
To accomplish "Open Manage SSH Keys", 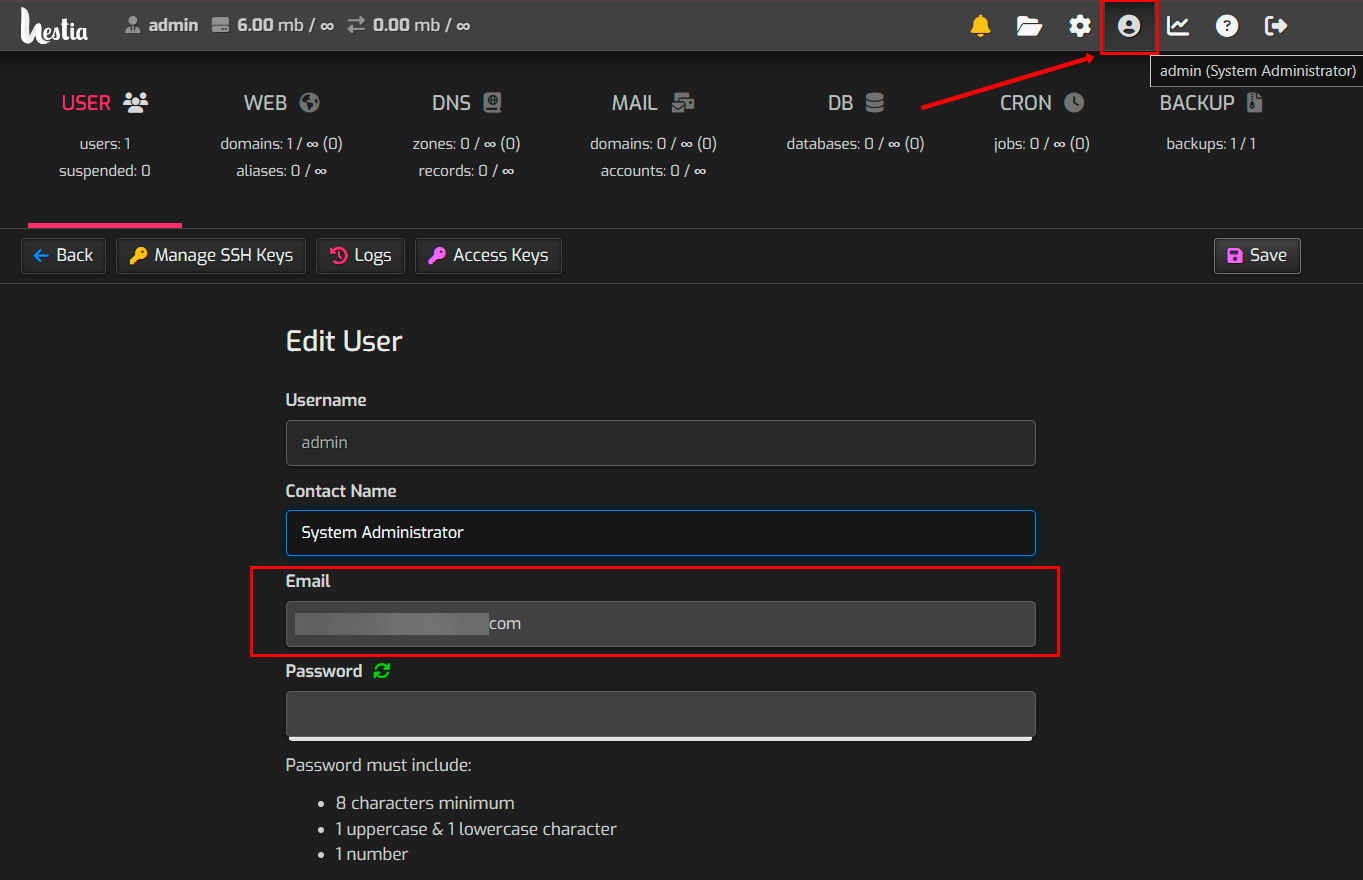I will pos(211,256).
